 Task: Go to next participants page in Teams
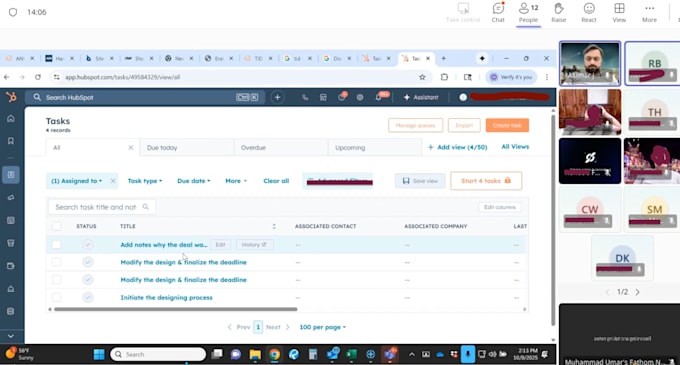tap(638, 292)
